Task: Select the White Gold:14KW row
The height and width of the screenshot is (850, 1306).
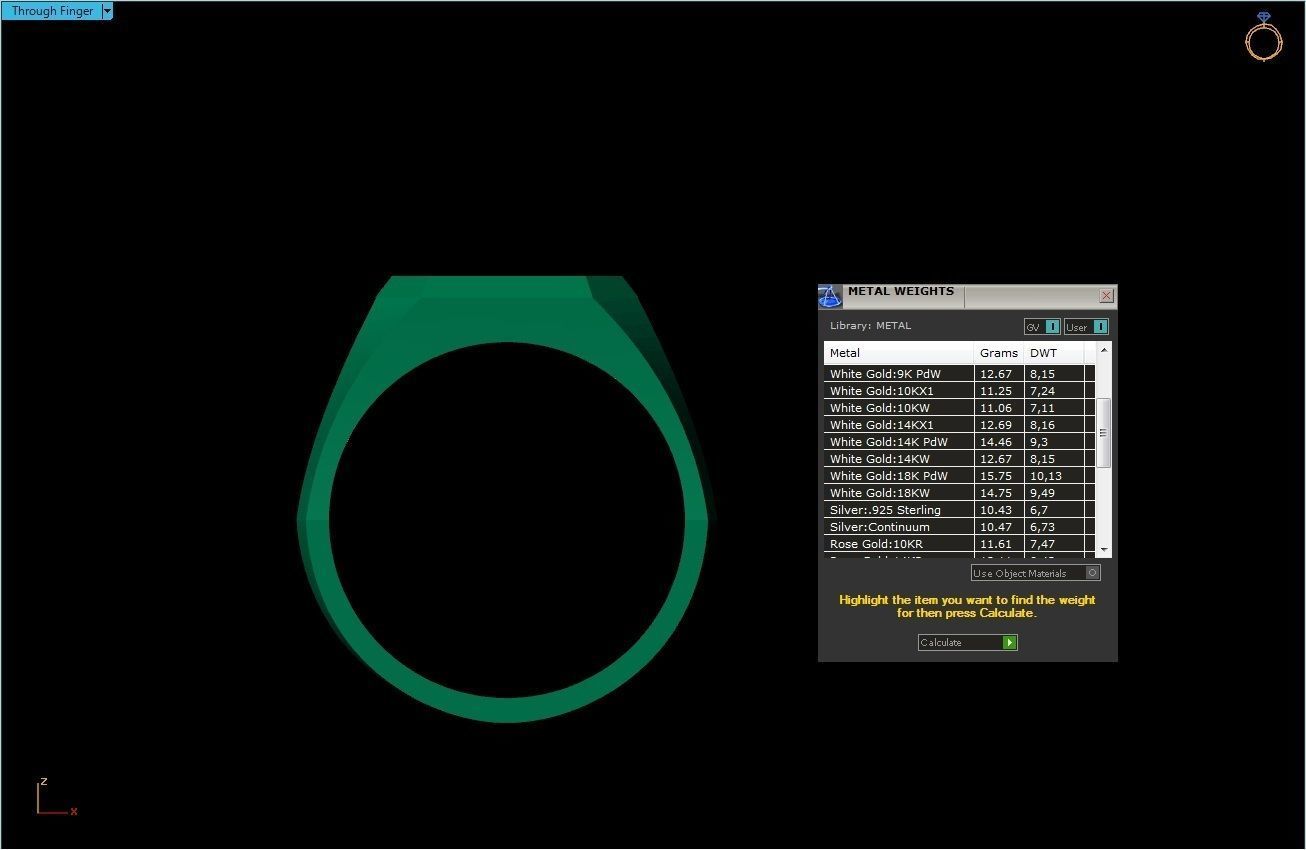Action: pos(959,459)
